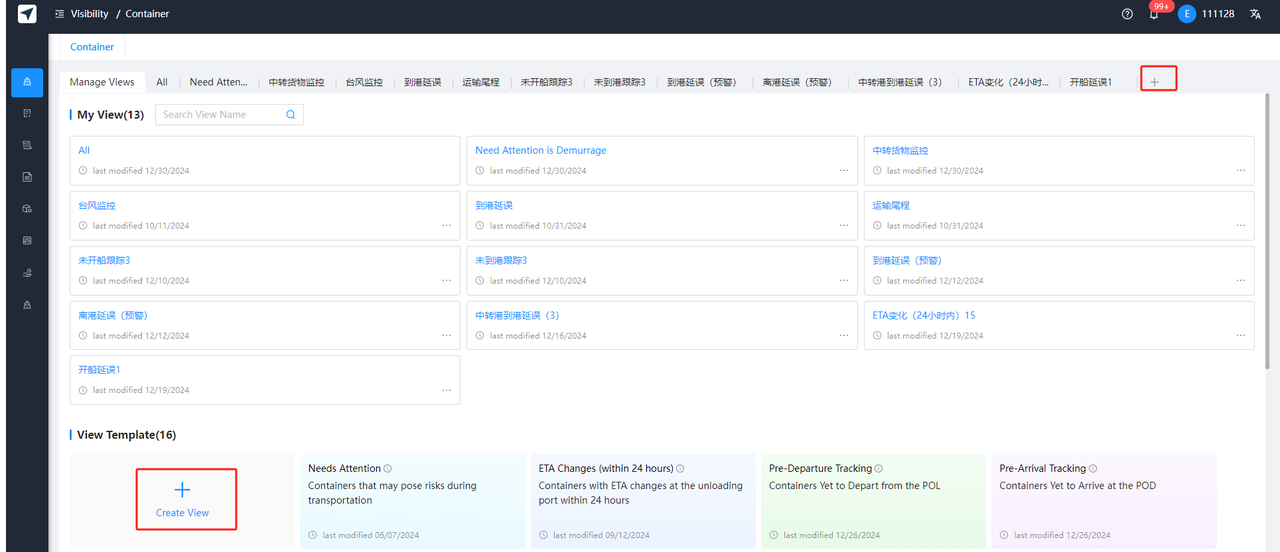Open the 开船延误1 tab
This screenshot has height=552, width=1280.
[1091, 82]
